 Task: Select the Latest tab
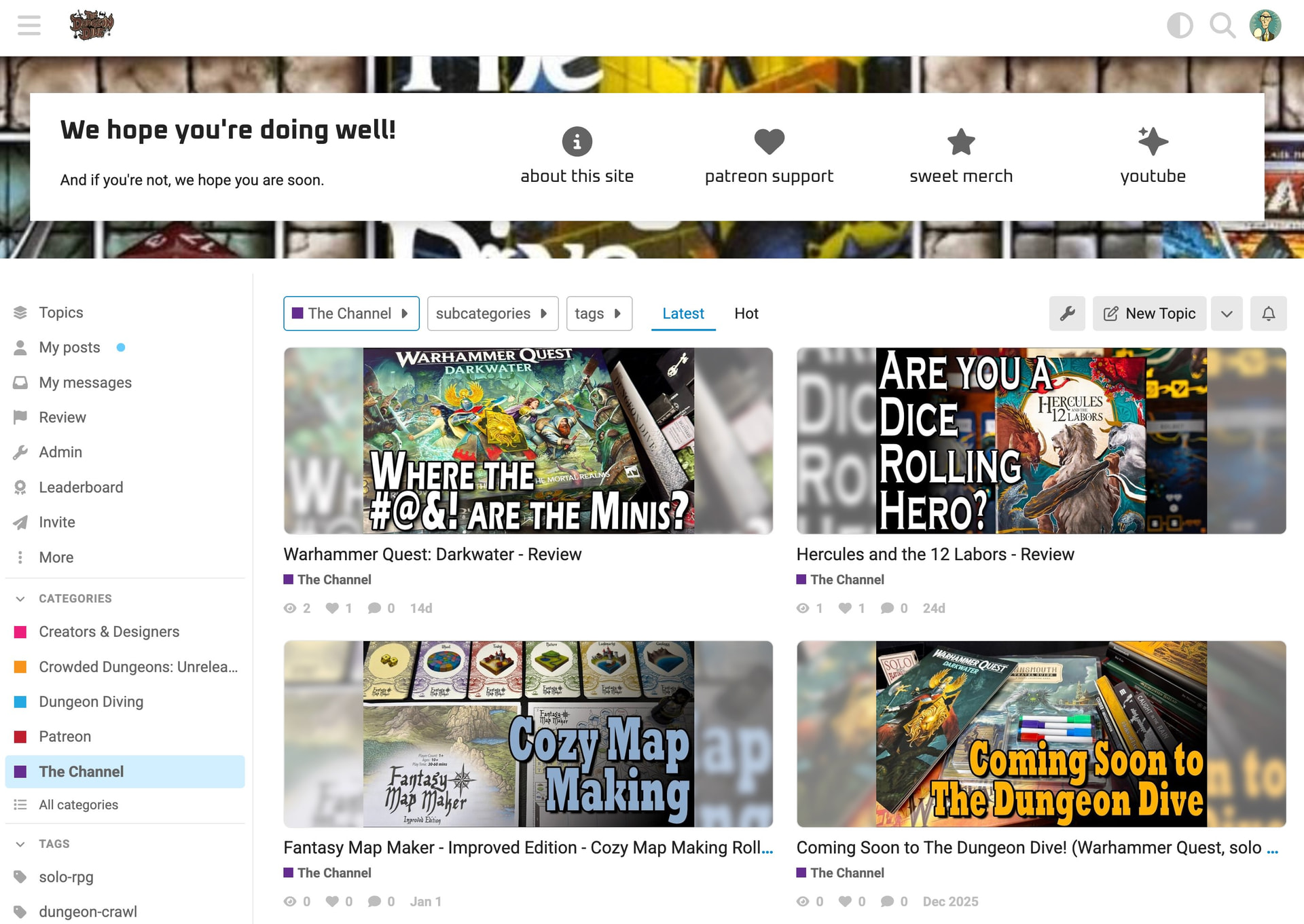tap(683, 314)
